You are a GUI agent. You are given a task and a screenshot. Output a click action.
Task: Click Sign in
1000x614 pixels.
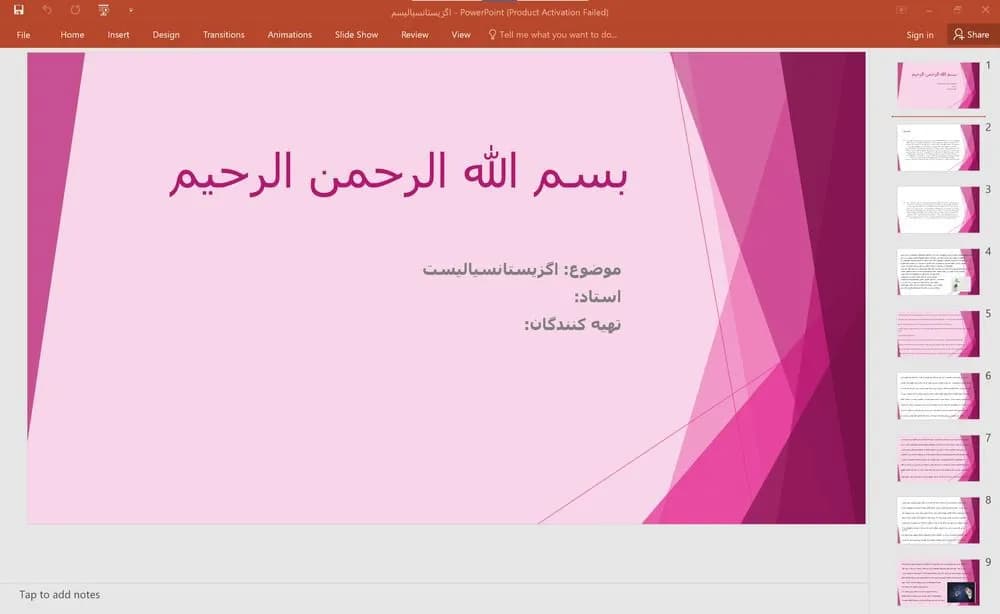click(x=920, y=35)
